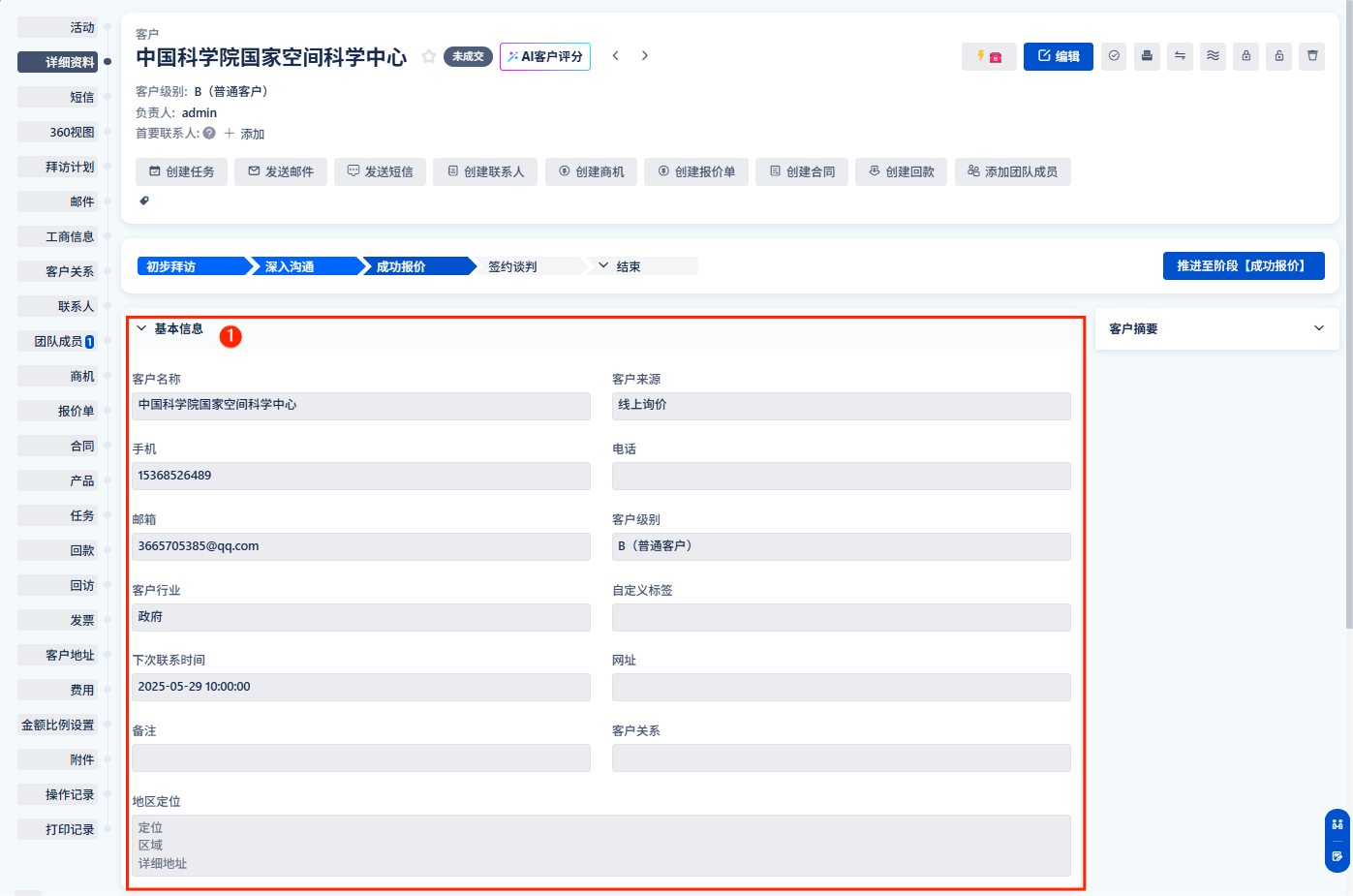Click 创建合同 button
The image size is (1353, 896).
click(802, 171)
